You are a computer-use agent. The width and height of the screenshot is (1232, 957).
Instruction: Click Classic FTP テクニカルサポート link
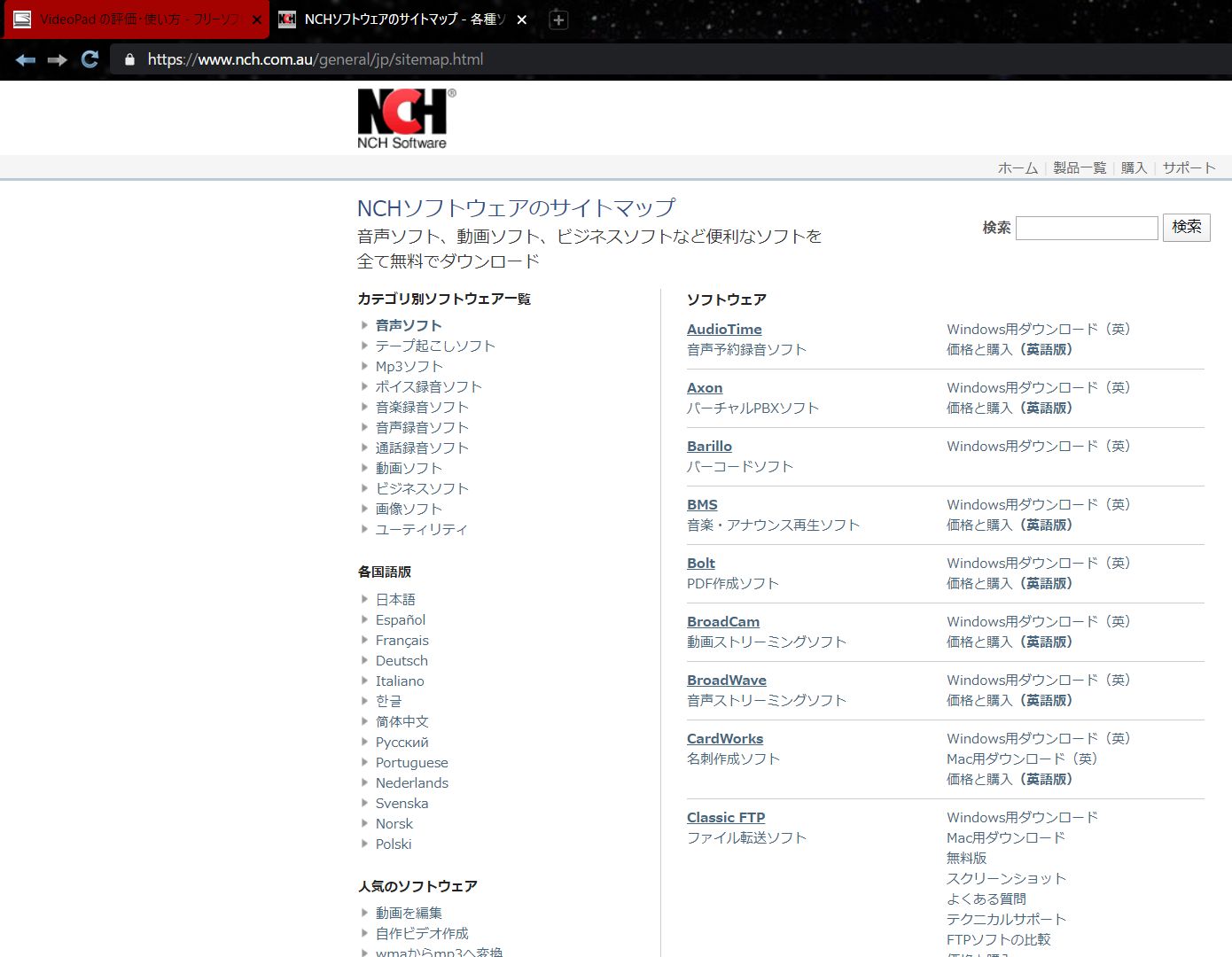(x=1007, y=919)
